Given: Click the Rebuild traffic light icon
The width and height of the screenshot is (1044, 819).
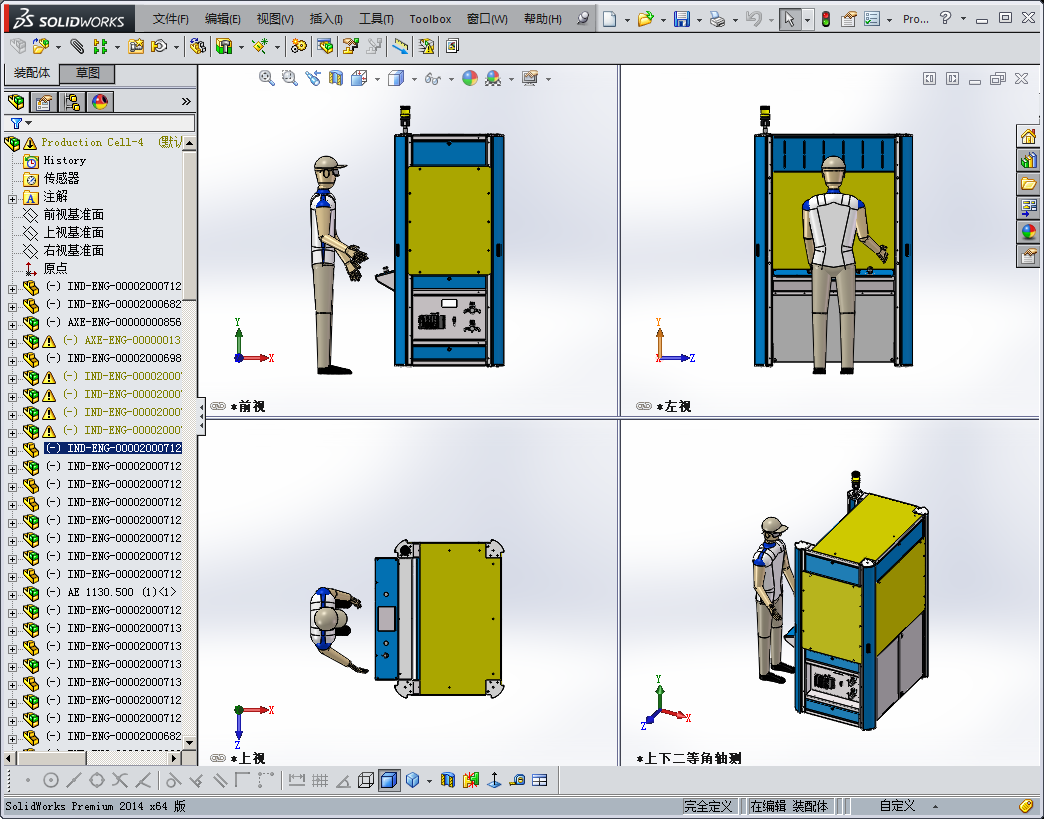Looking at the screenshot, I should pos(825,19).
